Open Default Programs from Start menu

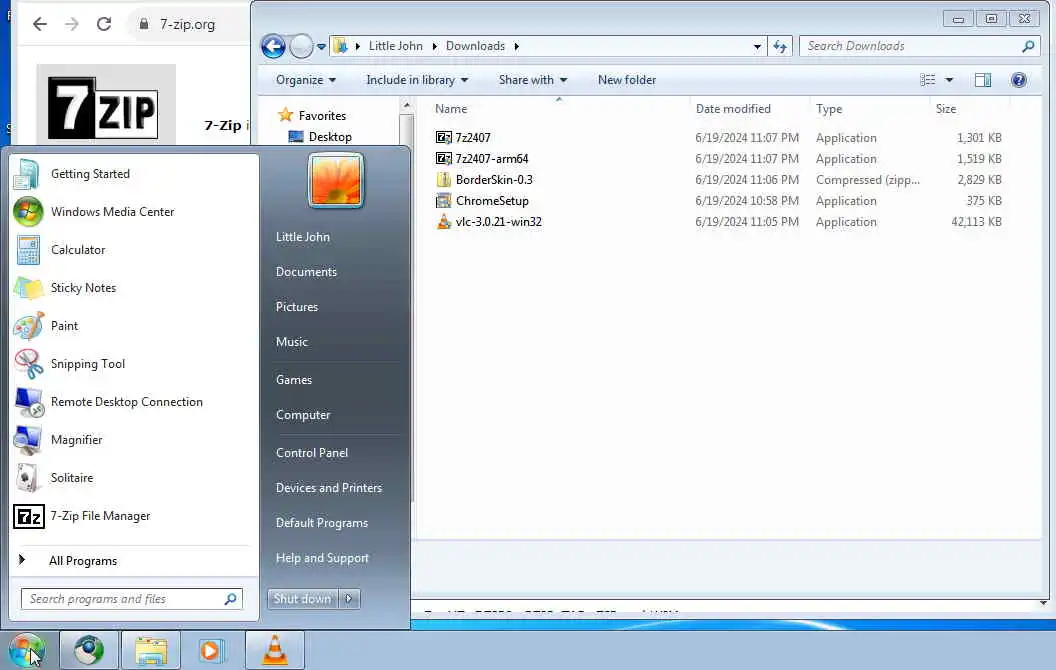(x=321, y=523)
